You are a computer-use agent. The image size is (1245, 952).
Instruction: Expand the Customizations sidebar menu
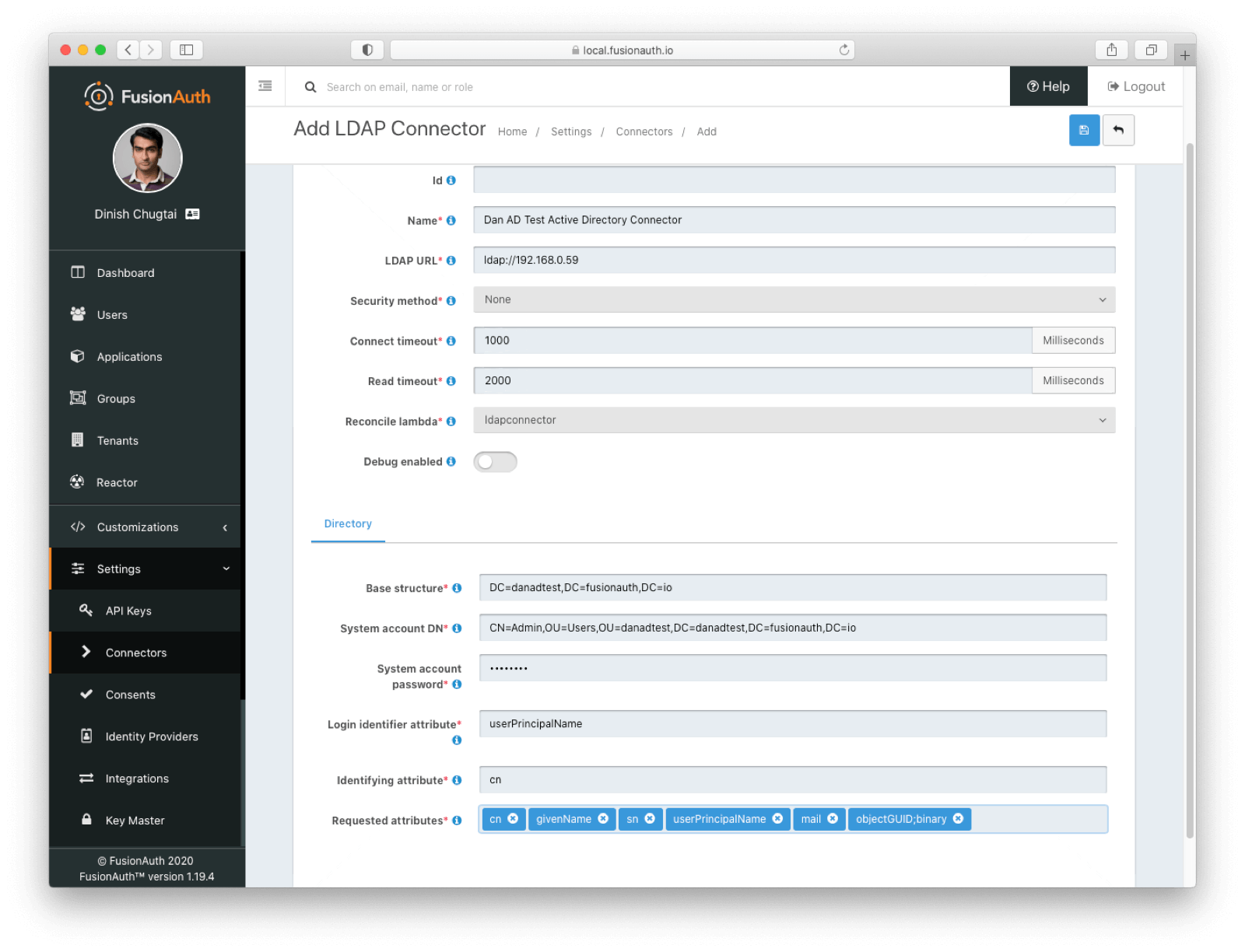145,527
